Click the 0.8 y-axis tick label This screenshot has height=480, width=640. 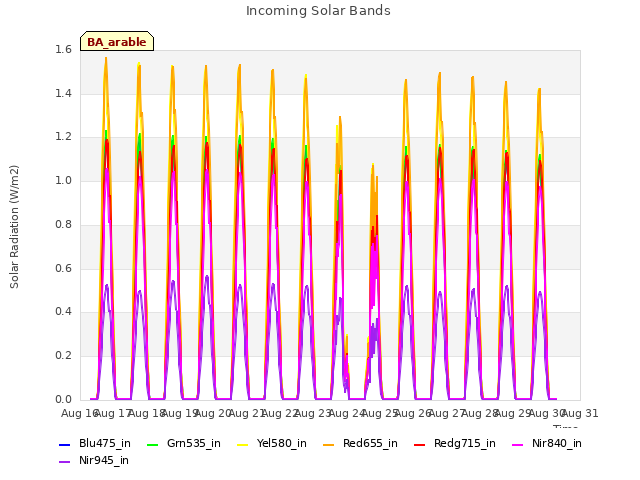point(63,224)
